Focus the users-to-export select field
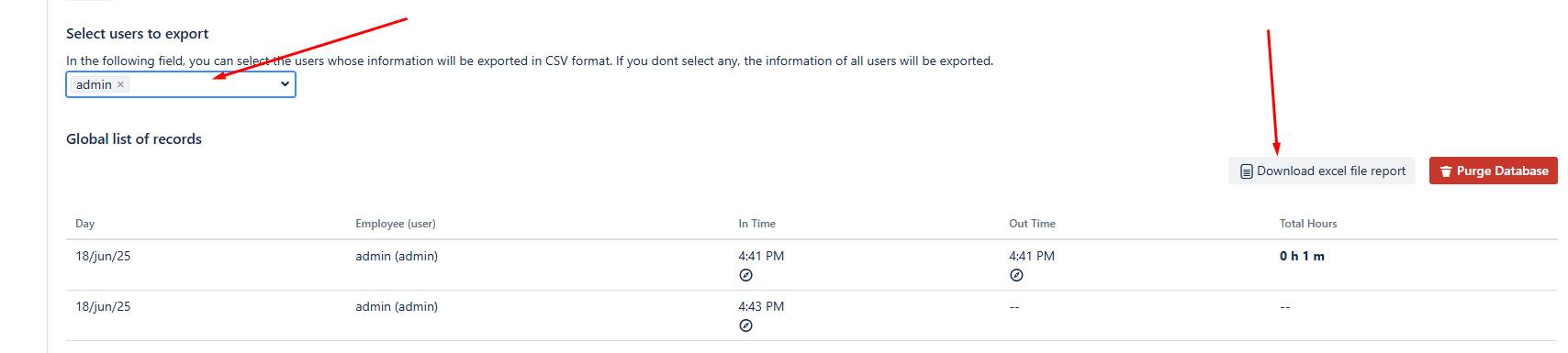1568x353 pixels. tap(181, 84)
